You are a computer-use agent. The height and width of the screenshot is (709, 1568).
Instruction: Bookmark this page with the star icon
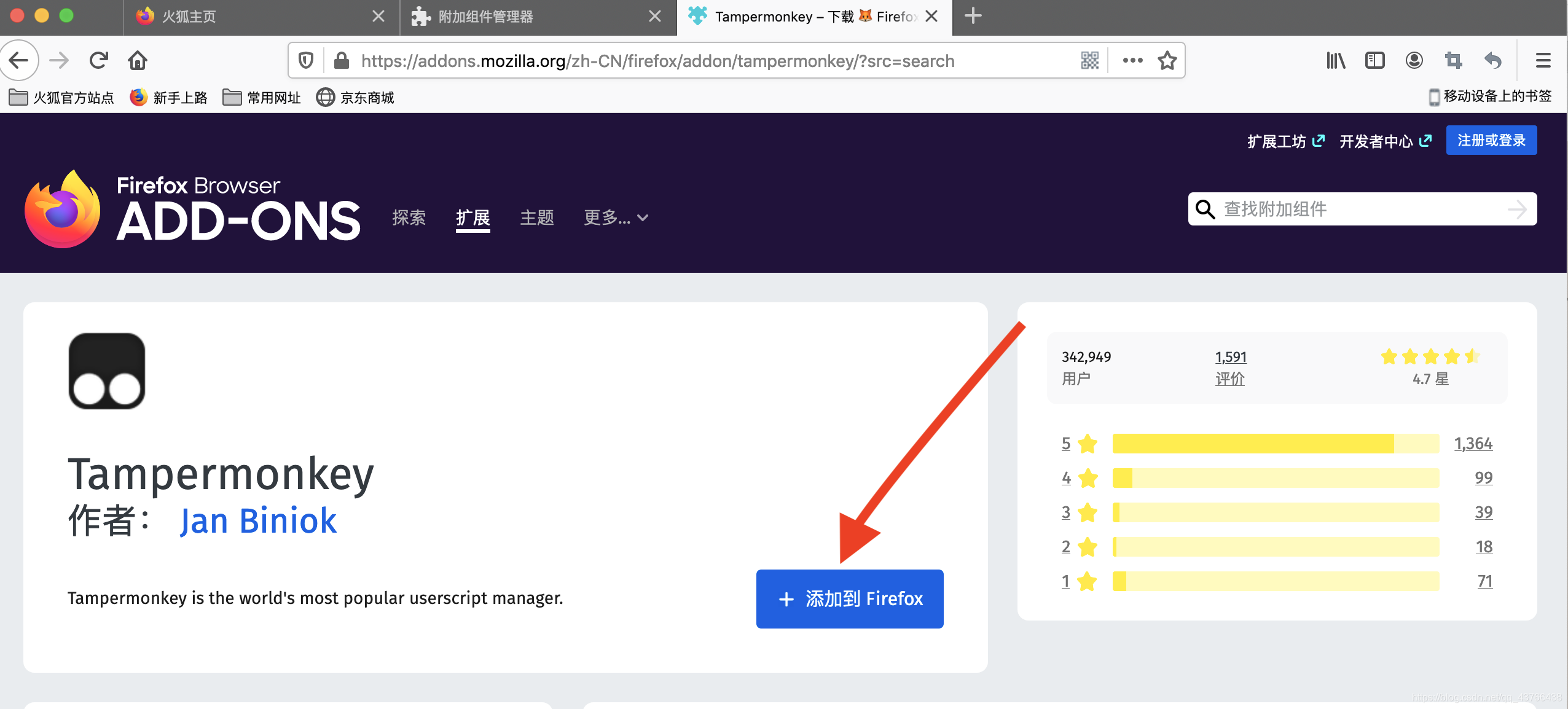[1167, 60]
